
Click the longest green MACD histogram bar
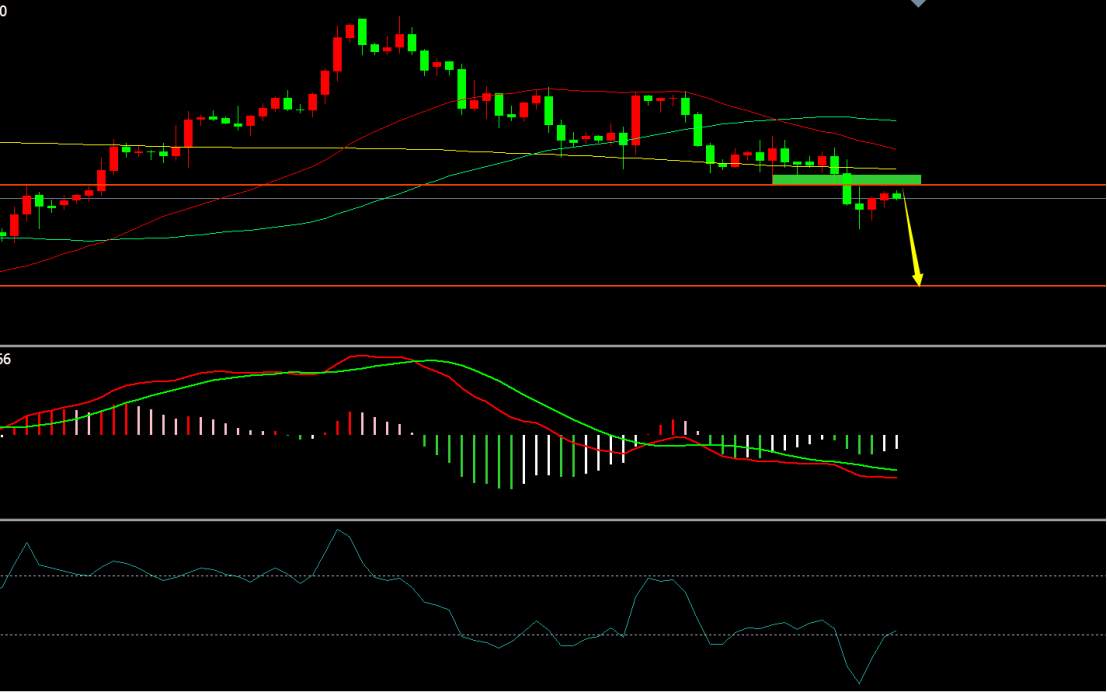511,462
